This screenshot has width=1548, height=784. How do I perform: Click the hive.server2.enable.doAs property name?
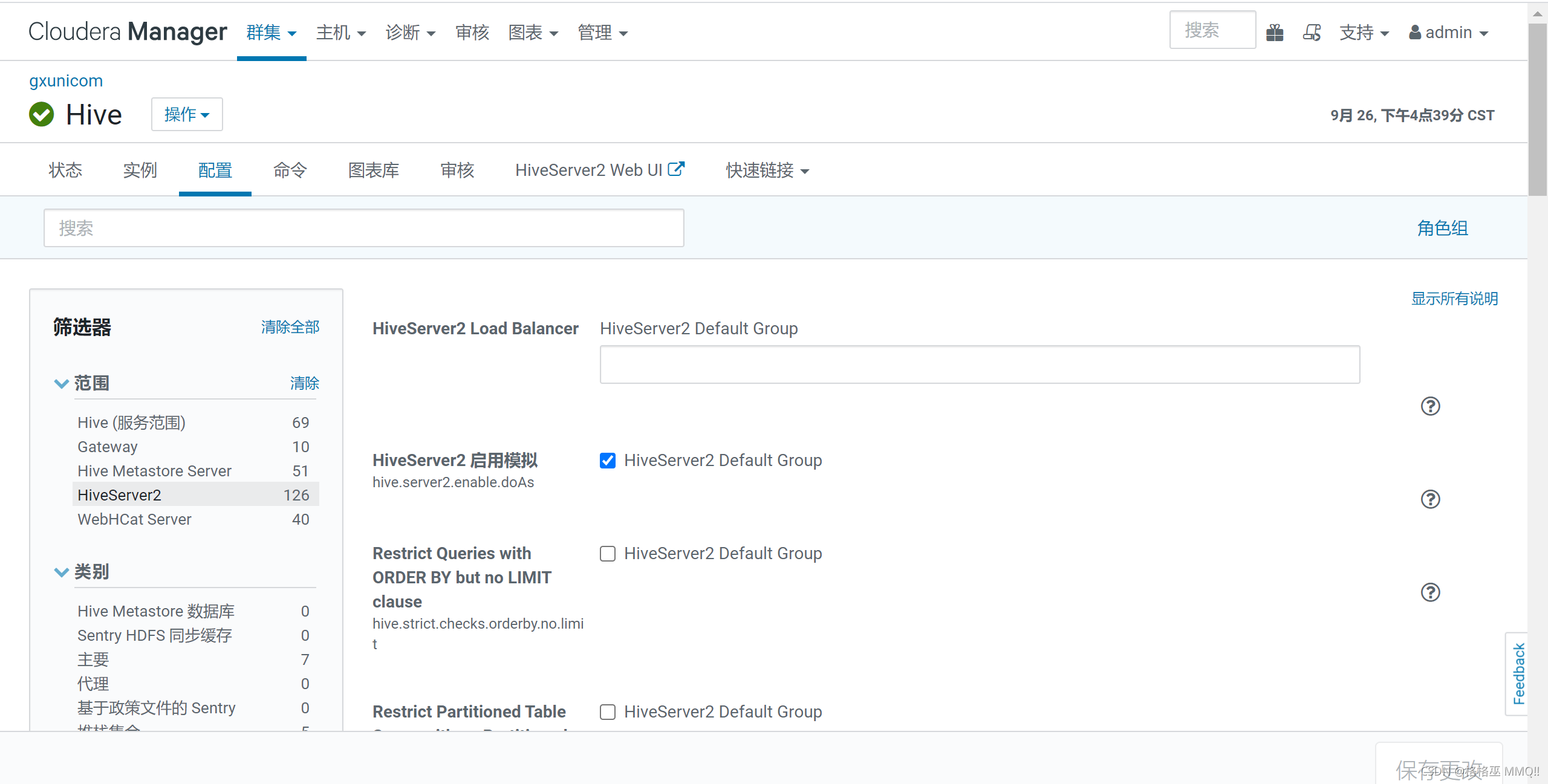[454, 482]
